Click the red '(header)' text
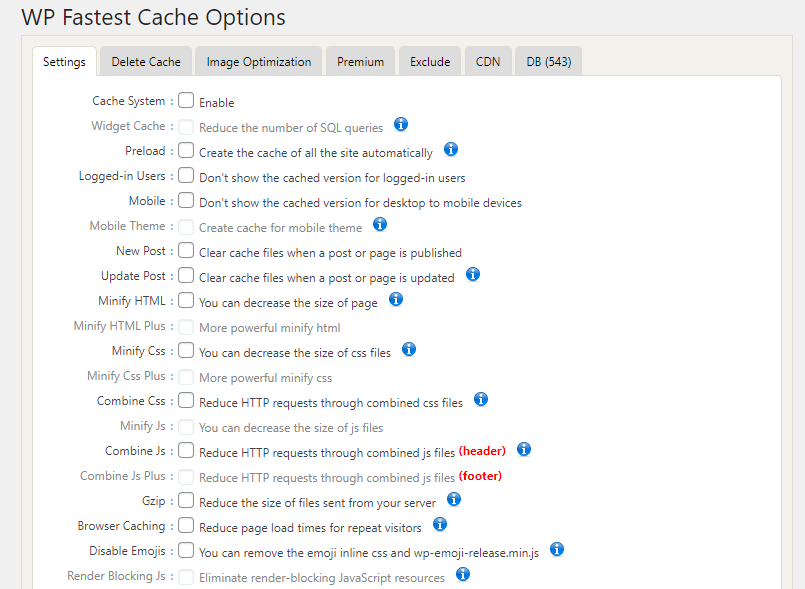This screenshot has height=589, width=805. click(x=482, y=451)
